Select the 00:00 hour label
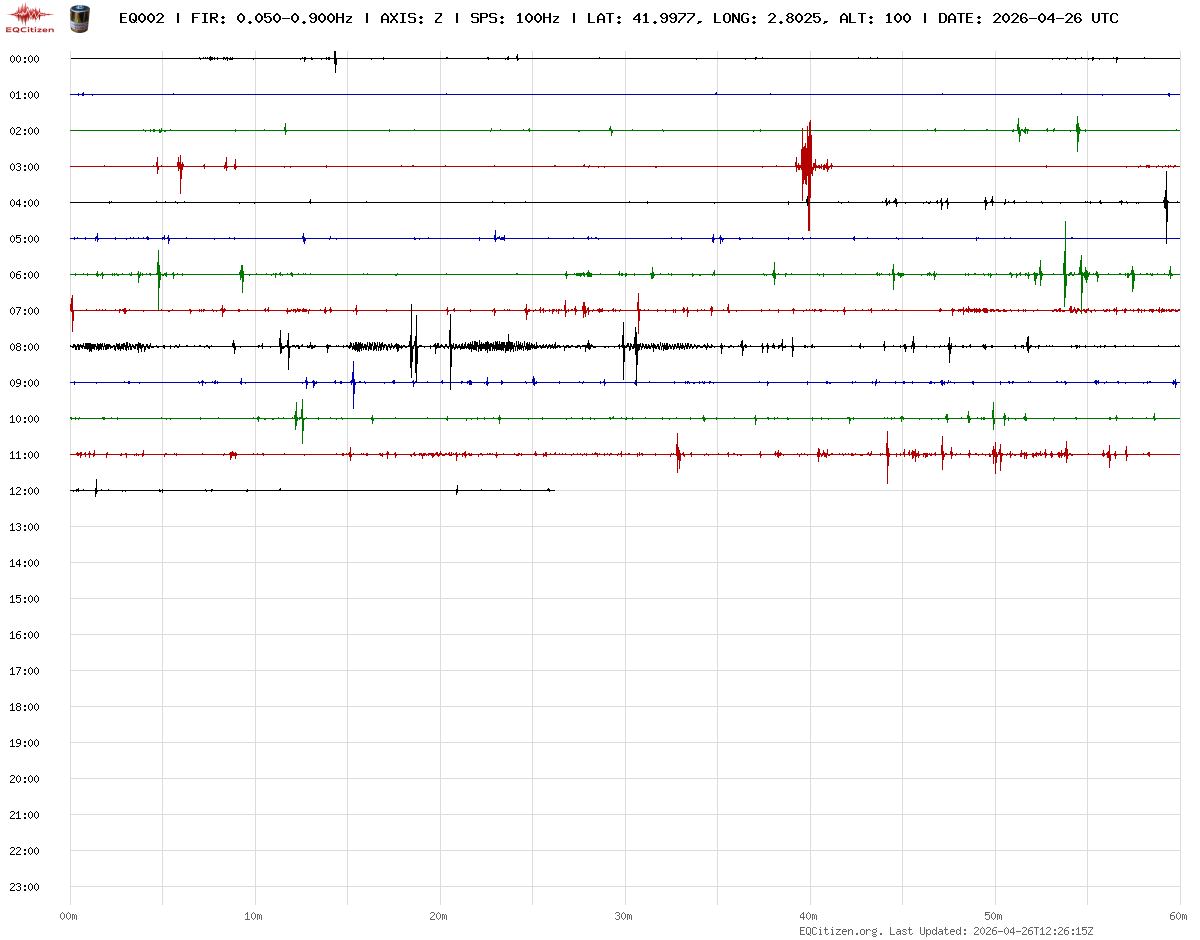 tap(24, 59)
